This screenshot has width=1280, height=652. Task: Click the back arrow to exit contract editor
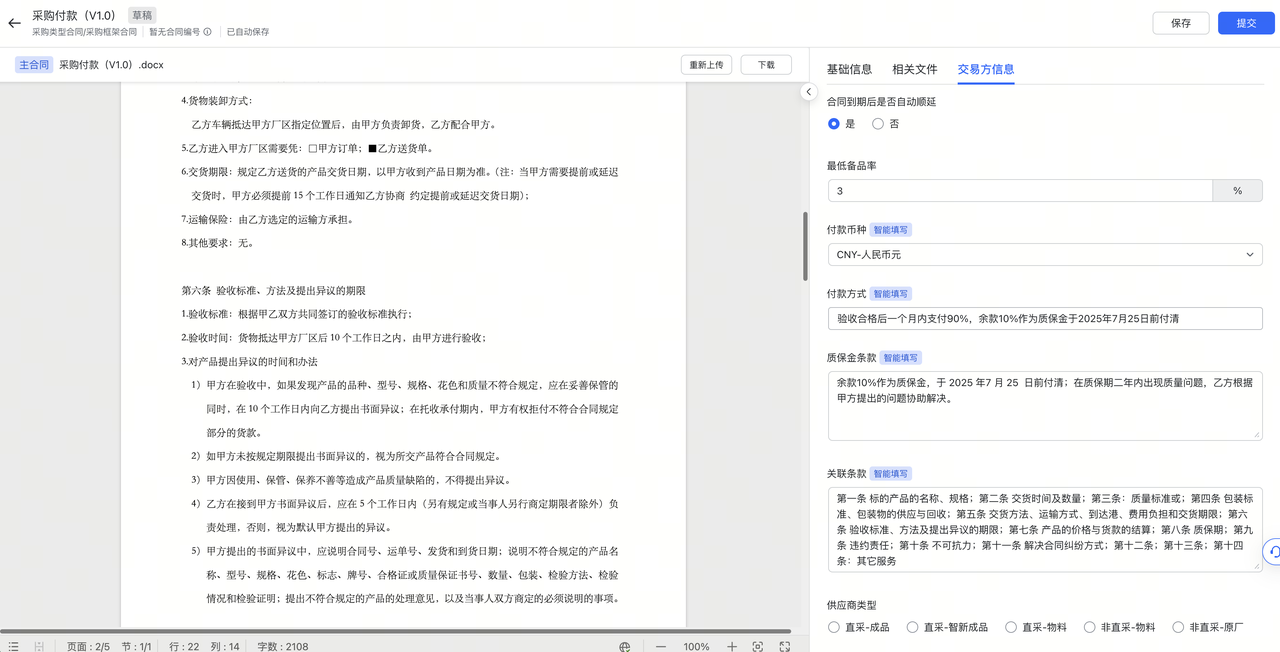(14, 22)
